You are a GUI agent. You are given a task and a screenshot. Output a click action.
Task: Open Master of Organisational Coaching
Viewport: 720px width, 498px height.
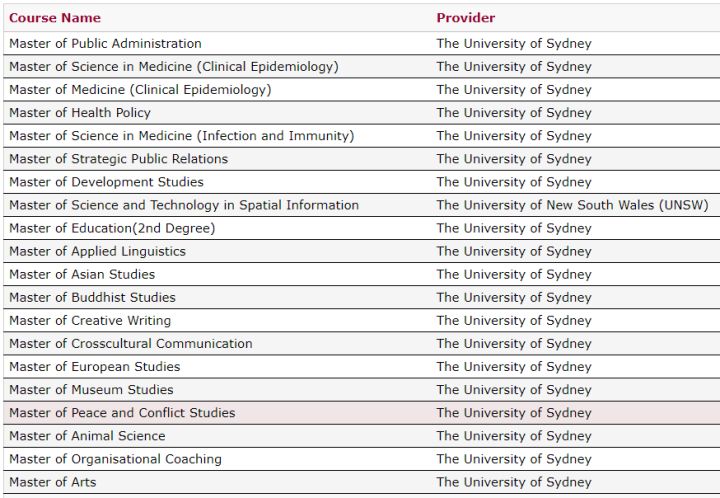pos(115,459)
